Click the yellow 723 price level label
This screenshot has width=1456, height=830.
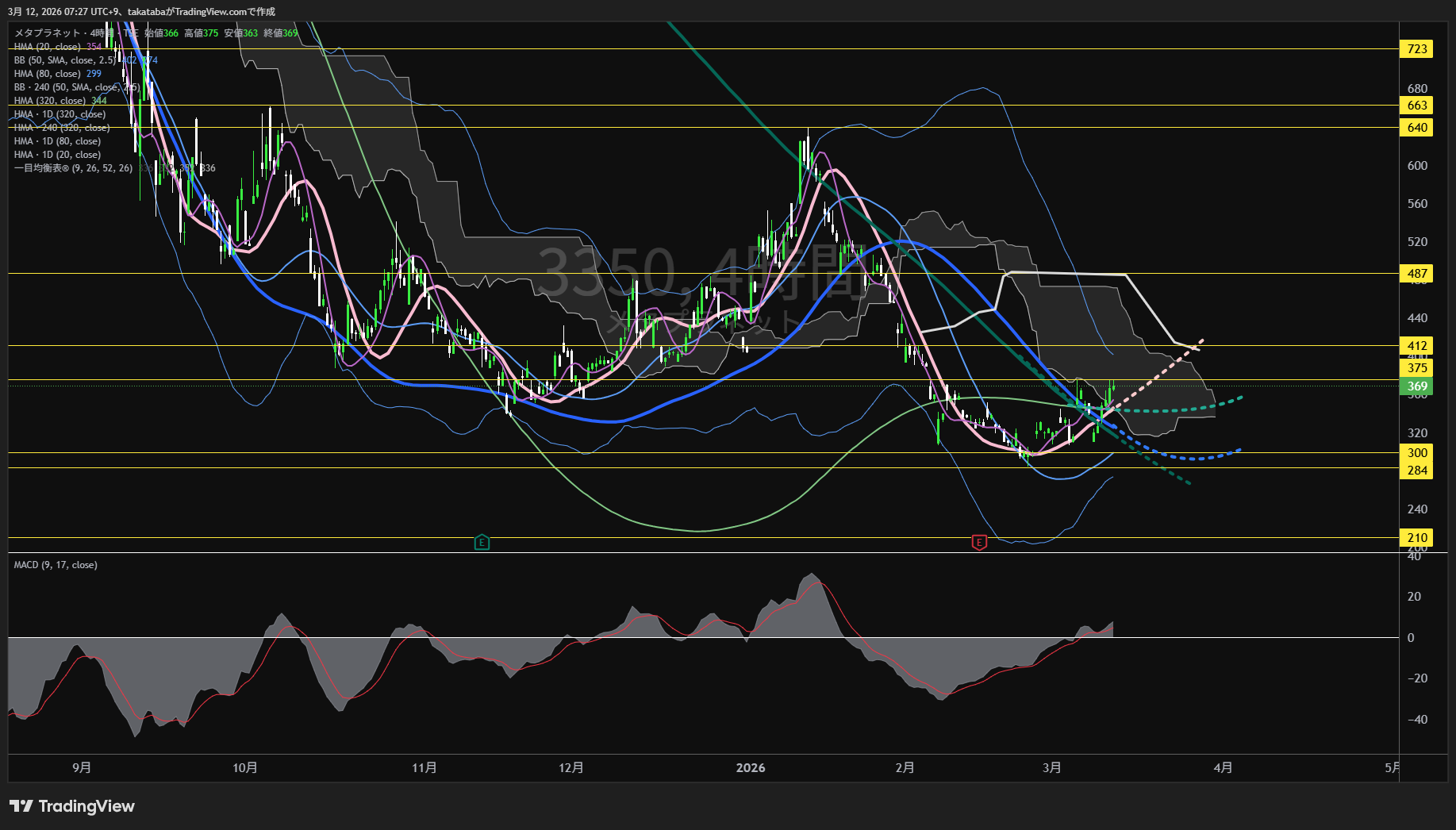click(x=1416, y=49)
